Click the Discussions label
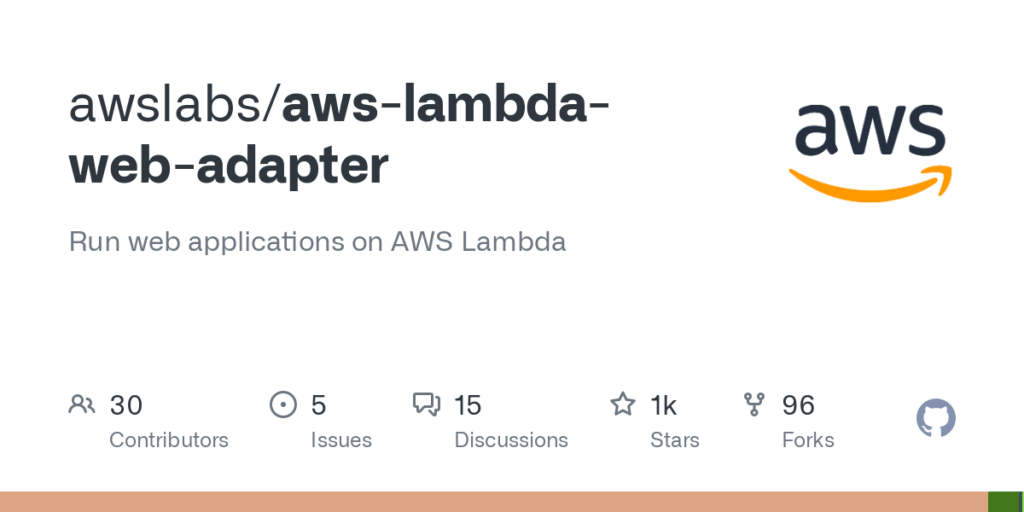This screenshot has height=512, width=1024. coord(511,440)
